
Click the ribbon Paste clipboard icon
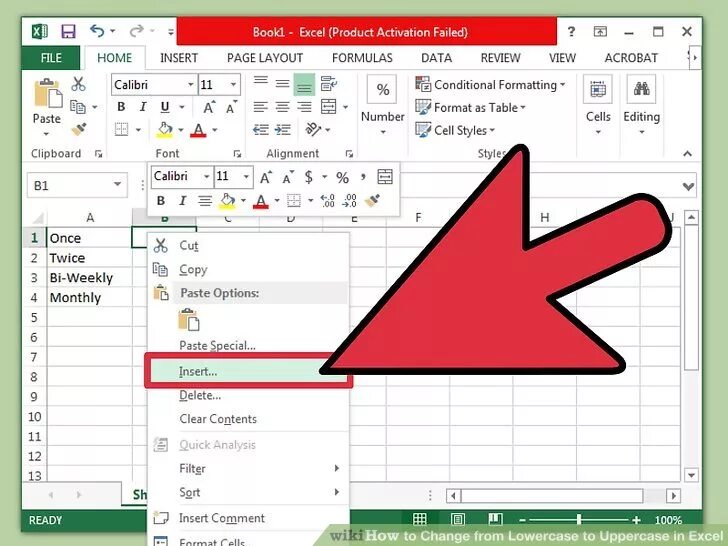click(48, 94)
